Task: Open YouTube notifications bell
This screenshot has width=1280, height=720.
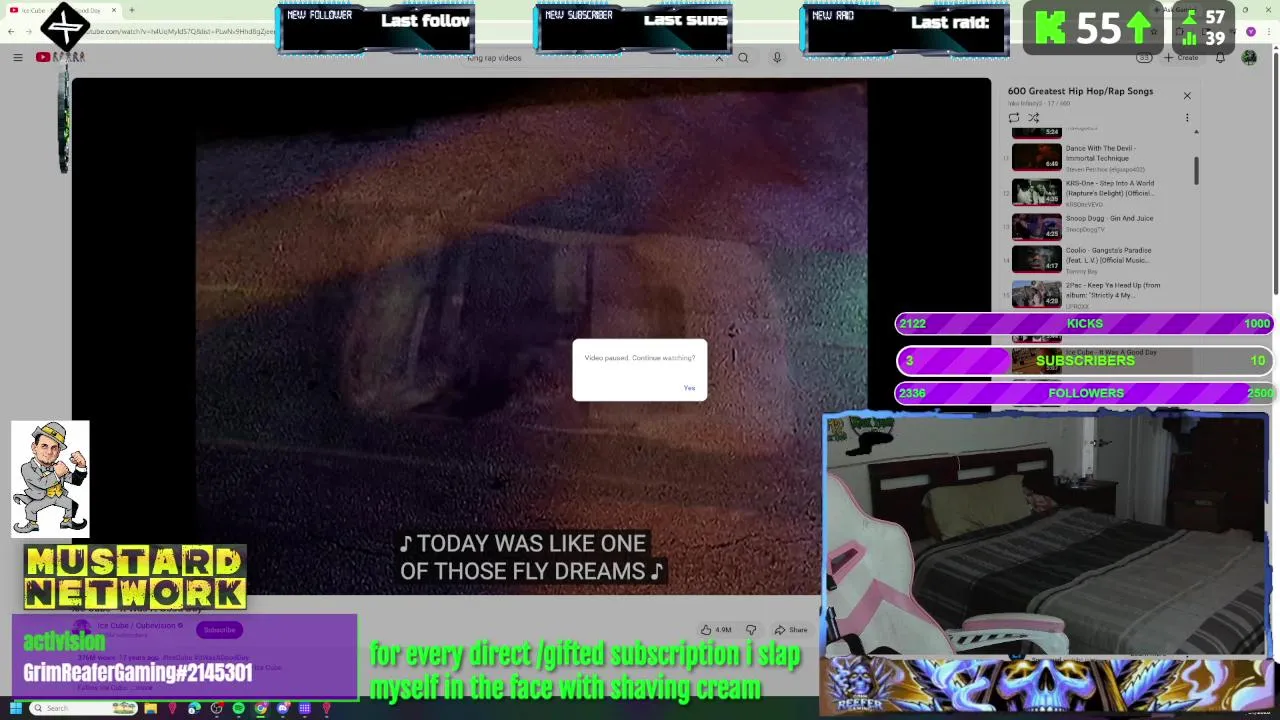Action: [1220, 58]
